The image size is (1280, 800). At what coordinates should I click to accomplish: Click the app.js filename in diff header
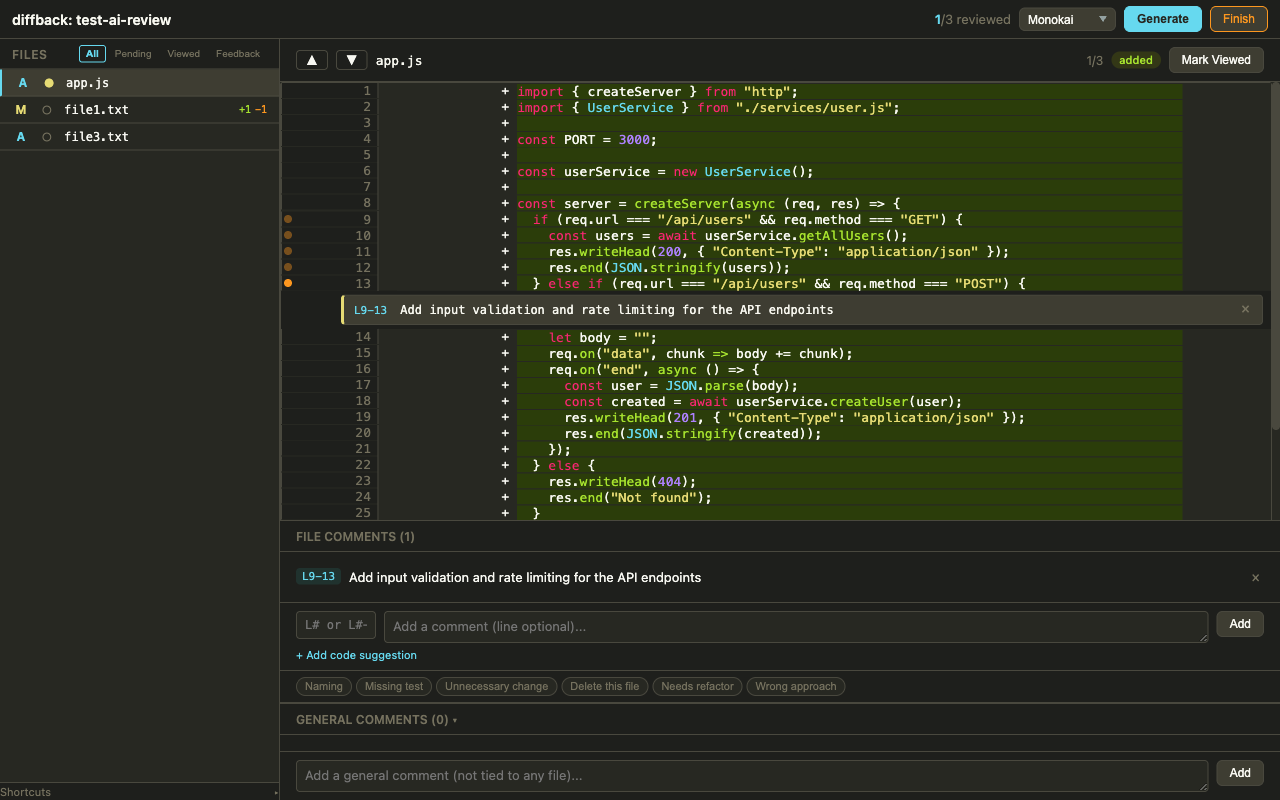coord(399,61)
